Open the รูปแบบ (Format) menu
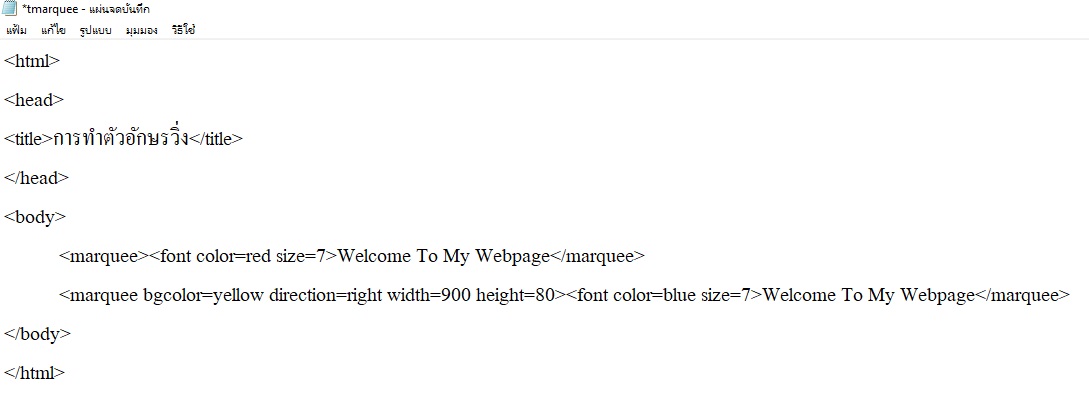Screen dimensions: 1089x400 96,30
